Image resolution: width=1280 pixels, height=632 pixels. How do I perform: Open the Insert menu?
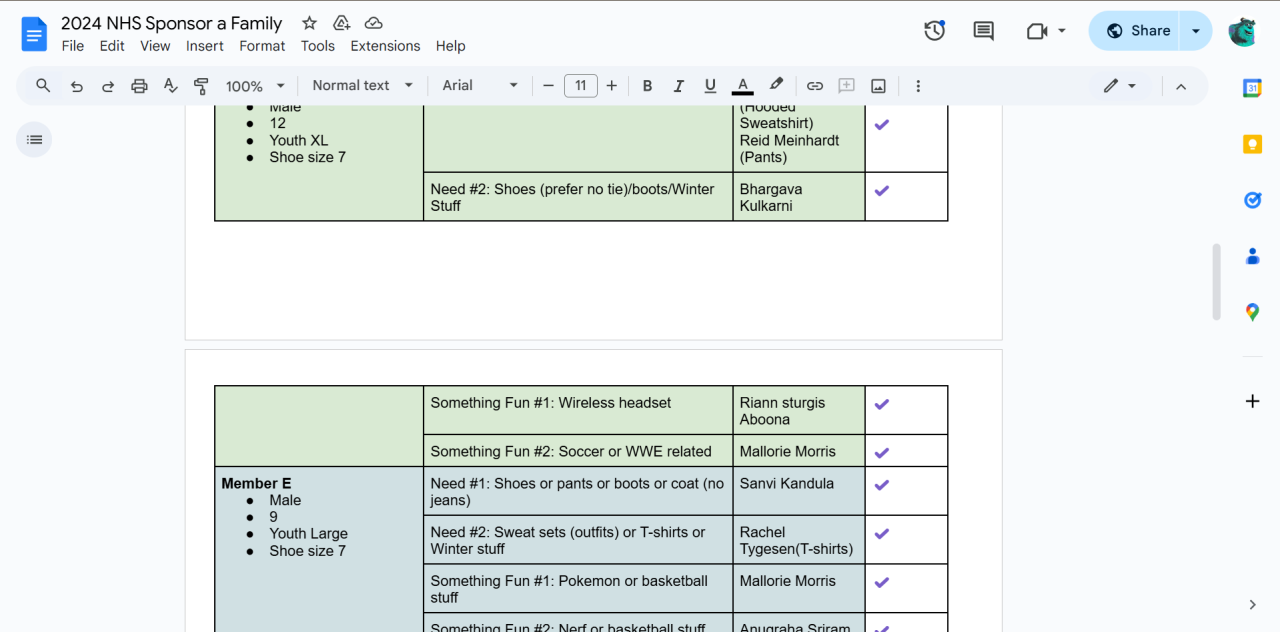point(205,46)
